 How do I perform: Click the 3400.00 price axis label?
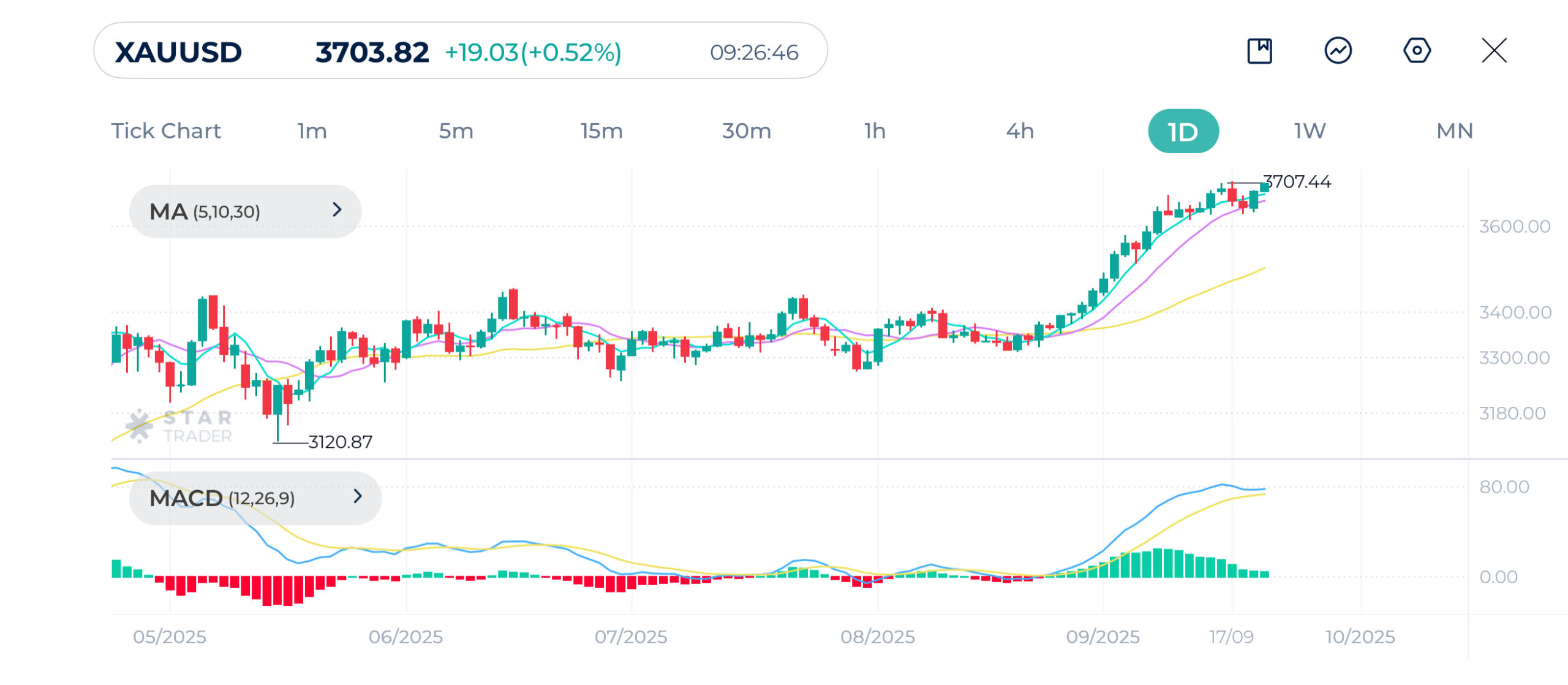click(x=1515, y=312)
